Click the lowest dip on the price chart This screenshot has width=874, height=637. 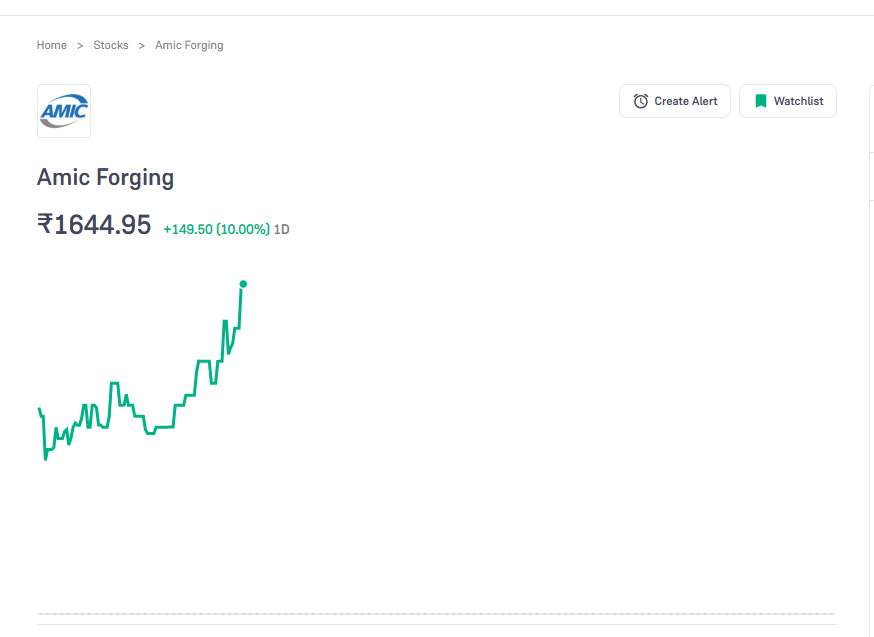point(46,458)
